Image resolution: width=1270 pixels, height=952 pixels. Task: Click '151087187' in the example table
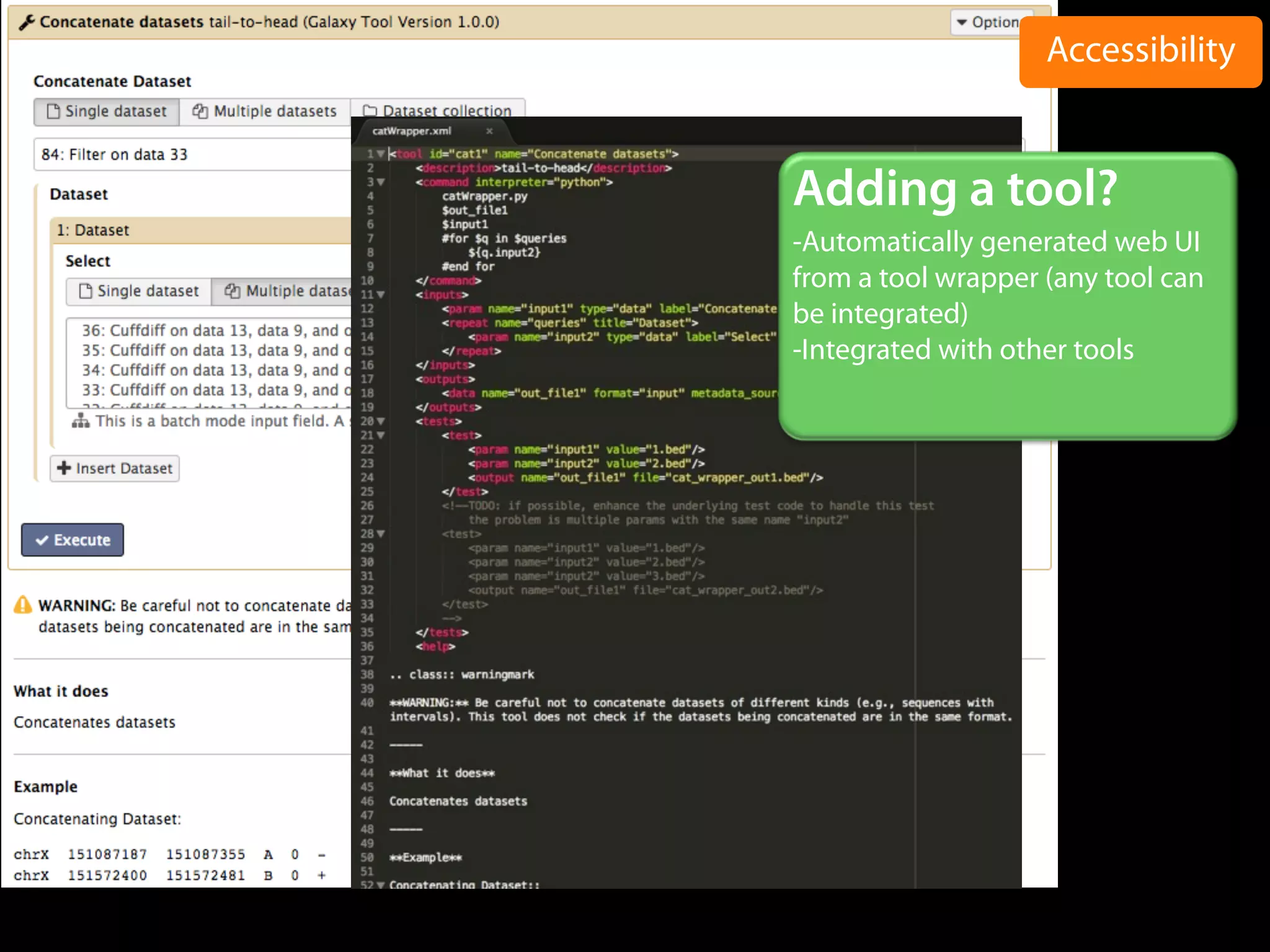click(x=107, y=855)
